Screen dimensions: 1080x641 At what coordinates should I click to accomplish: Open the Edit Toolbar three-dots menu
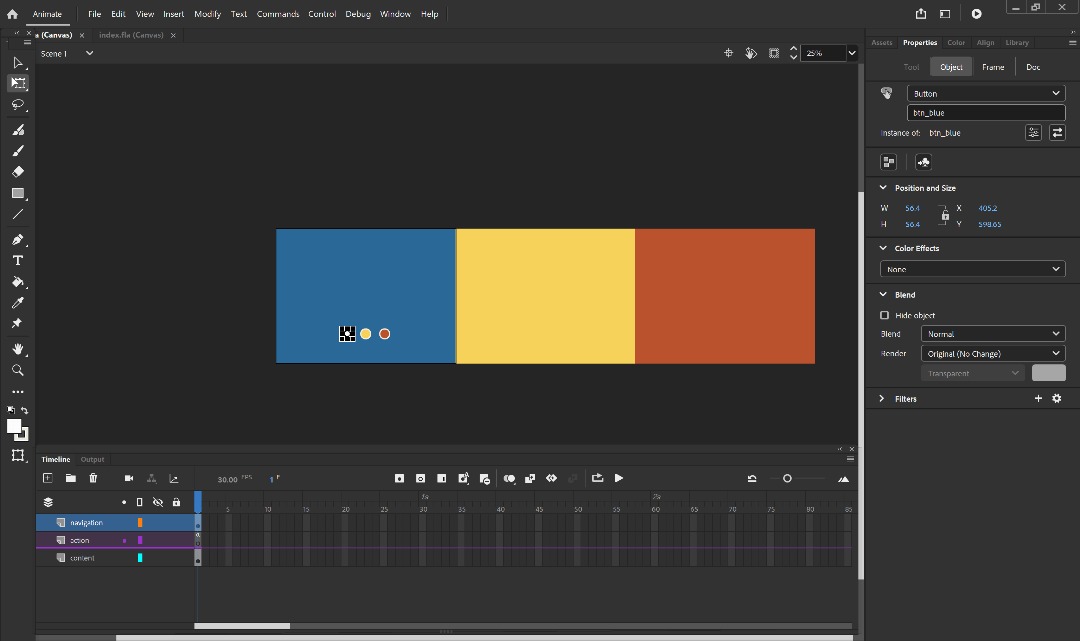coord(18,392)
